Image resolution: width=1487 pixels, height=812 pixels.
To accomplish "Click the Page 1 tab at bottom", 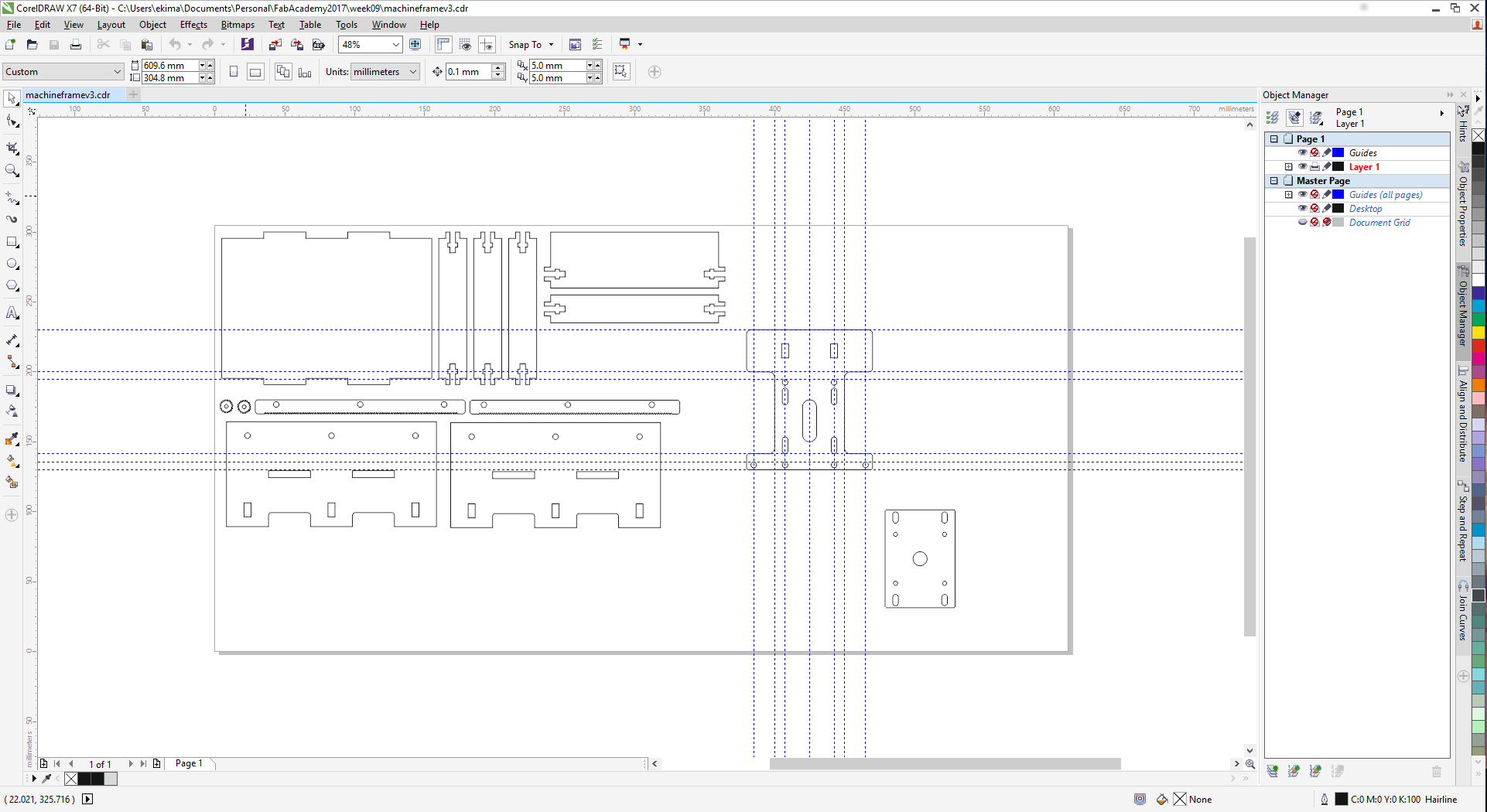I will (x=189, y=763).
